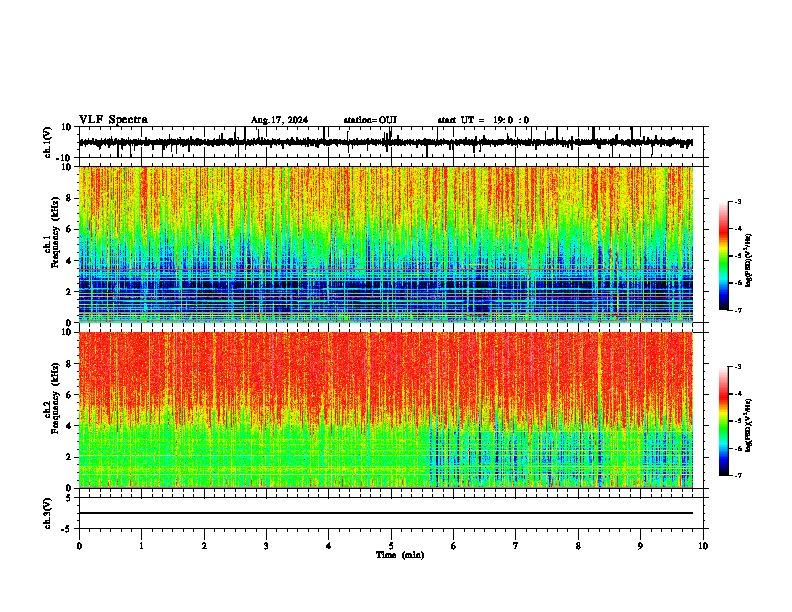Click the ch.1 "Frequency (kHz)" axis label
This screenshot has width=792, height=612.
[55, 232]
